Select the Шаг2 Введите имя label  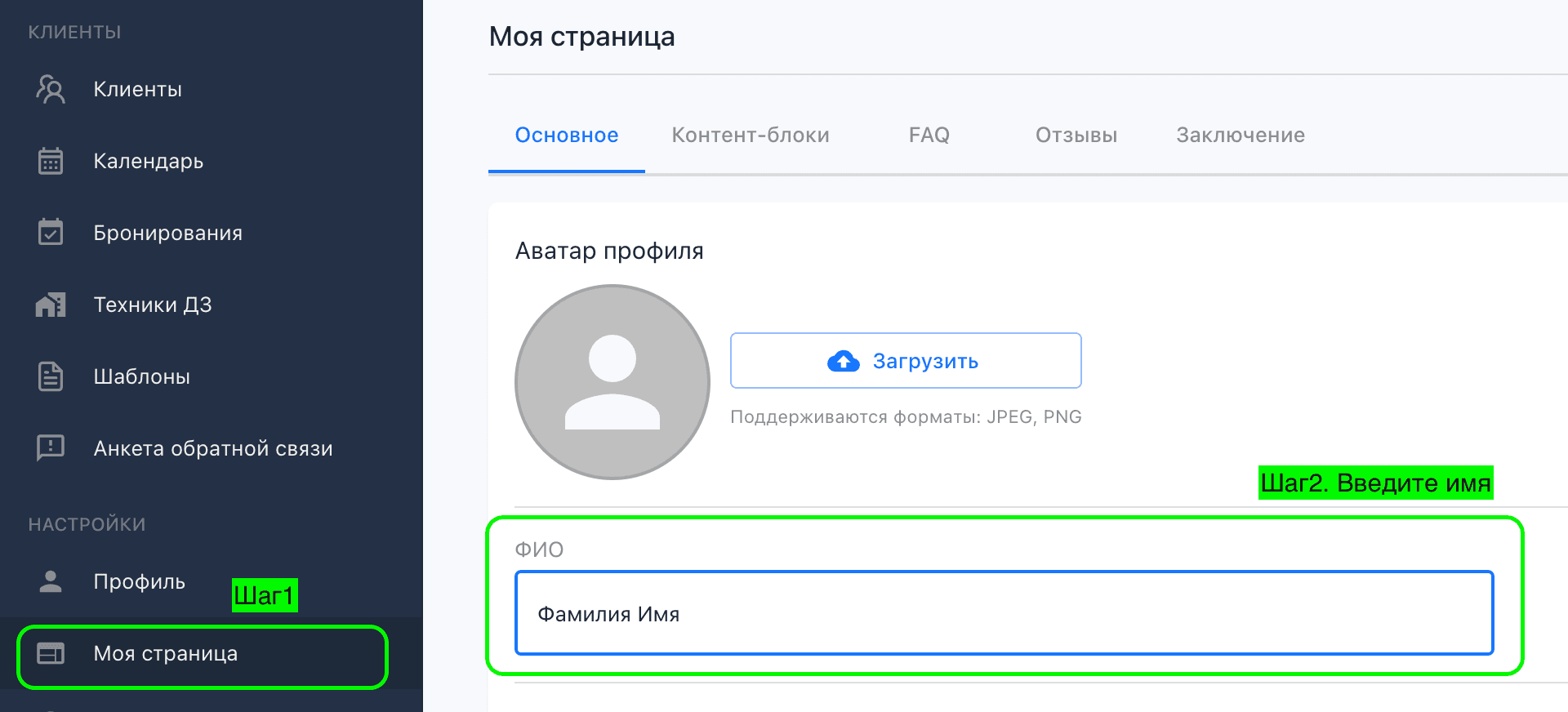click(x=1375, y=483)
